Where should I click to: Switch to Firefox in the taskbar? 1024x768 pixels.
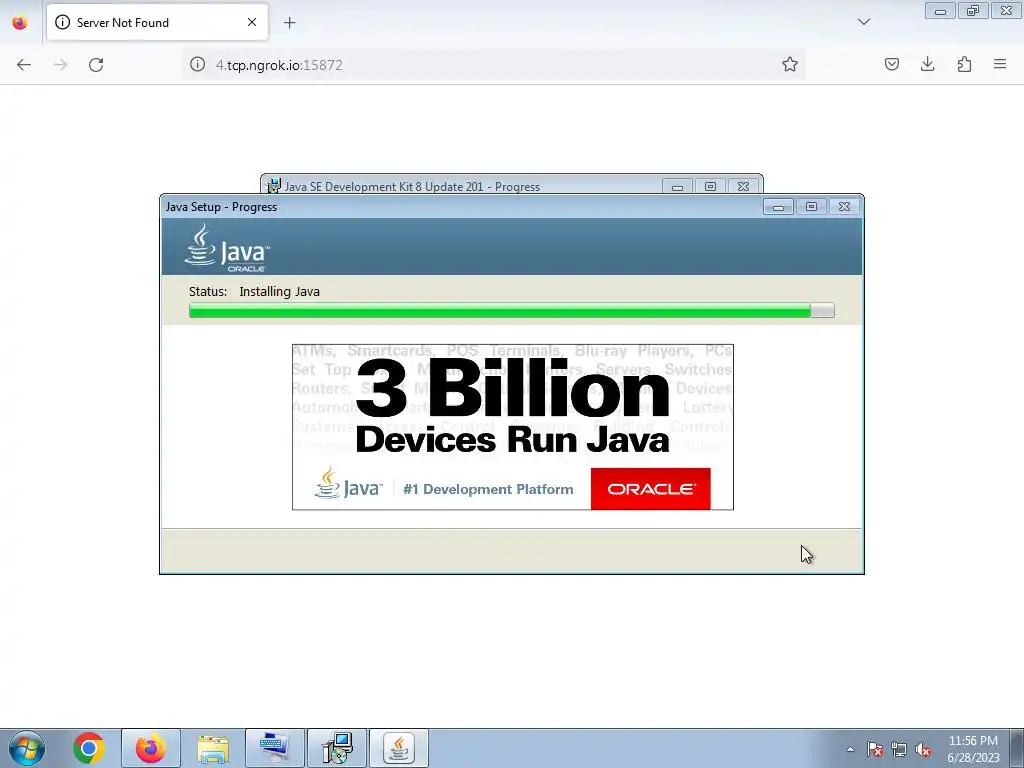(151, 748)
